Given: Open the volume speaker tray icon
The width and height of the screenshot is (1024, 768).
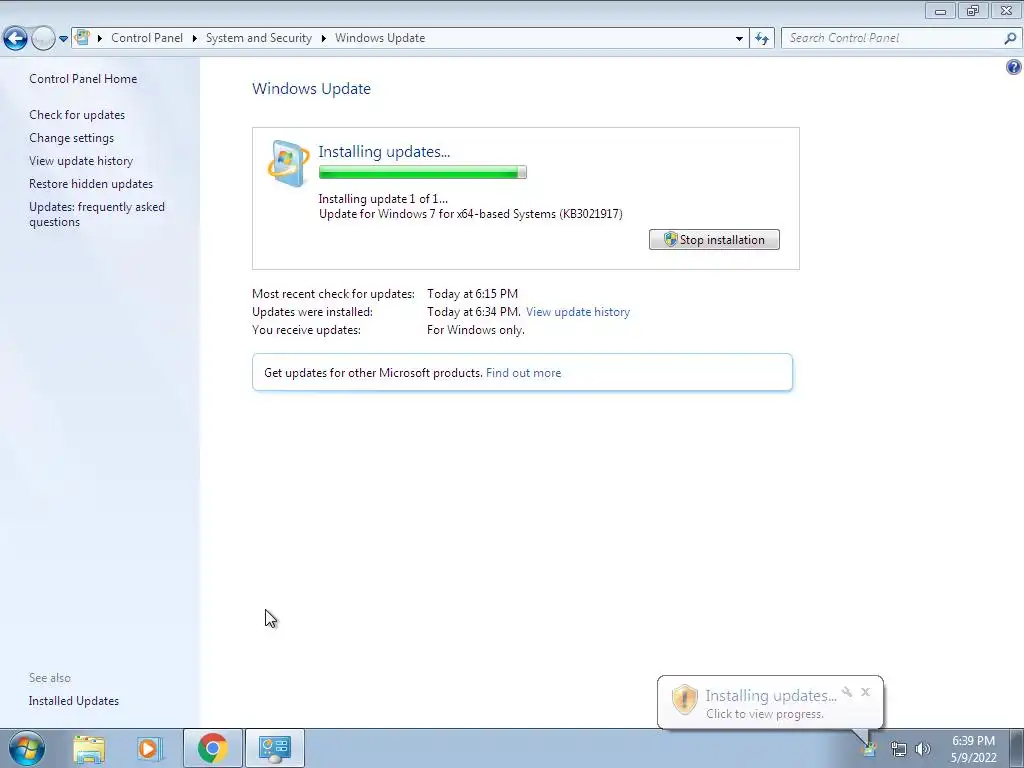Looking at the screenshot, I should click(x=923, y=750).
